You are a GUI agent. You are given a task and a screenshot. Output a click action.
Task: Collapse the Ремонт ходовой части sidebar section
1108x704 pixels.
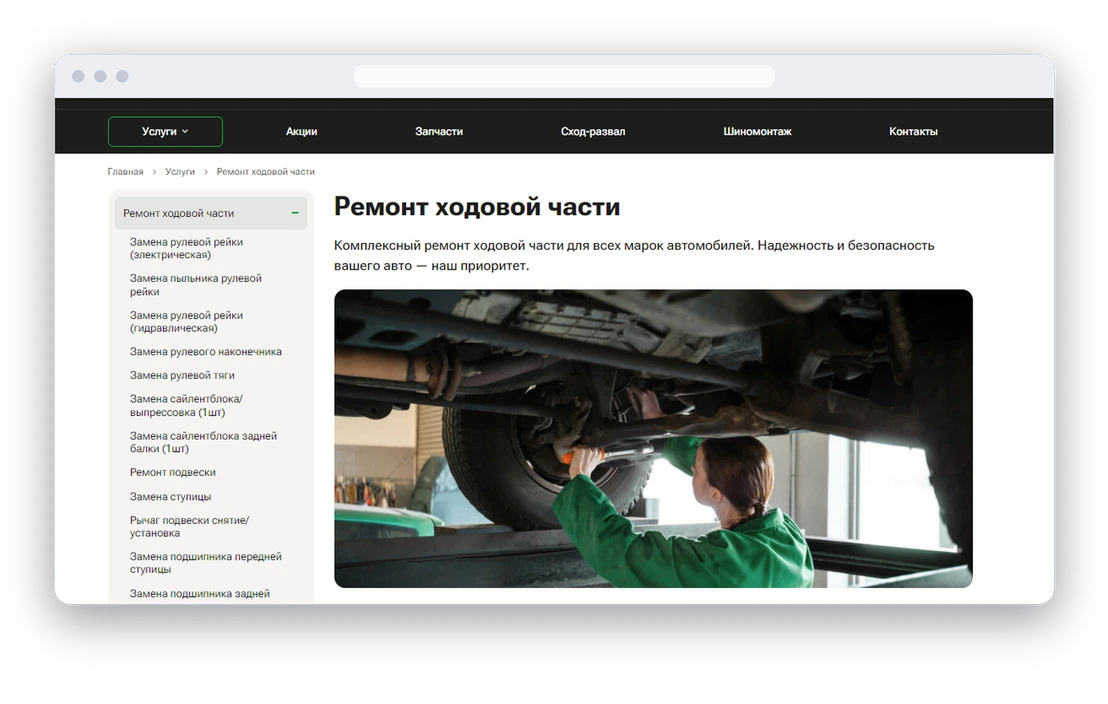coord(295,213)
